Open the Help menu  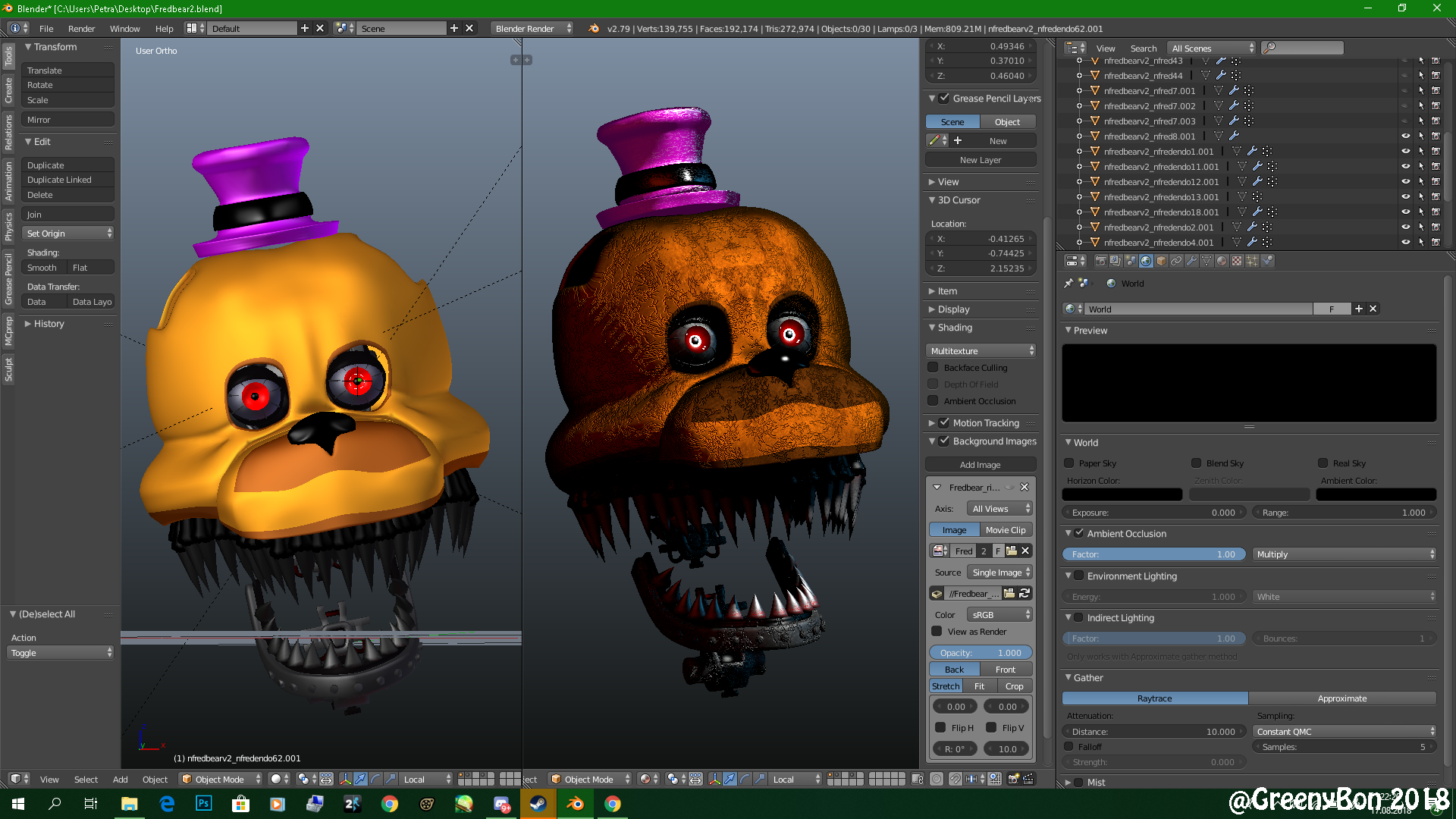pyautogui.click(x=164, y=28)
